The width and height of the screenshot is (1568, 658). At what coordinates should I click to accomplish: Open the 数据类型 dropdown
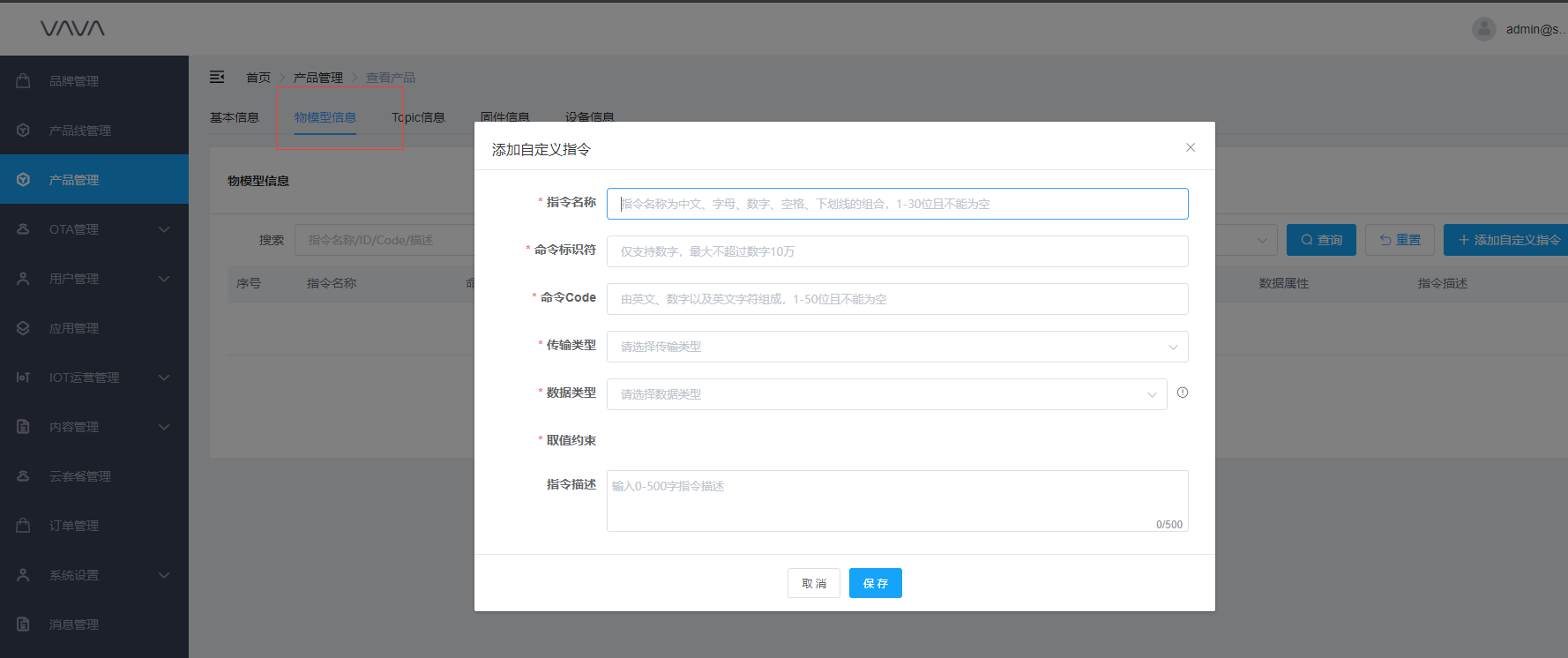point(886,394)
